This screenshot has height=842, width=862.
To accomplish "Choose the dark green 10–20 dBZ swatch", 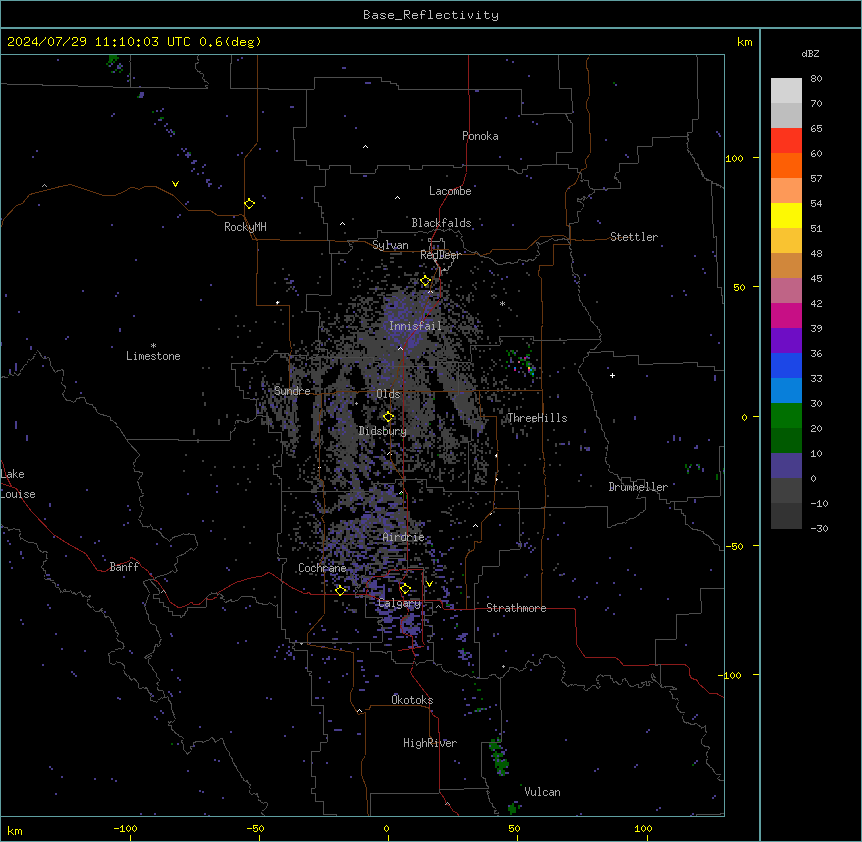I will point(786,441).
